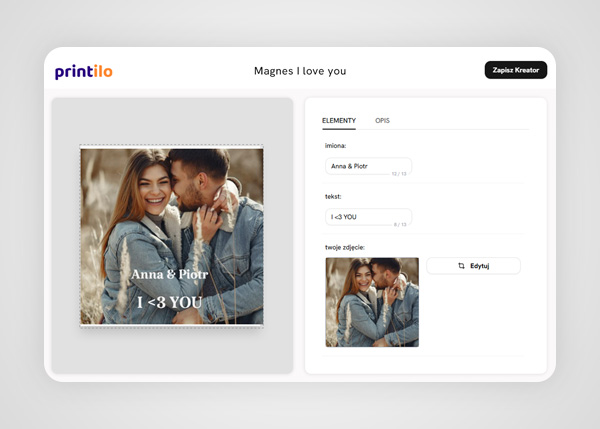Click the Zapisz Kreator button
This screenshot has height=429, width=600.
click(x=516, y=70)
